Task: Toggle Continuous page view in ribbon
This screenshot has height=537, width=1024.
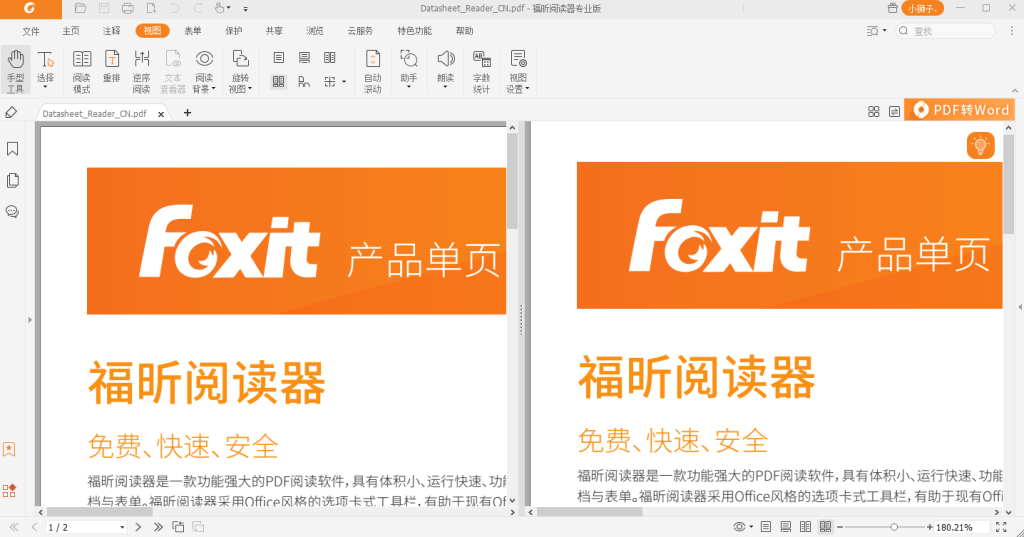Action: pos(304,57)
